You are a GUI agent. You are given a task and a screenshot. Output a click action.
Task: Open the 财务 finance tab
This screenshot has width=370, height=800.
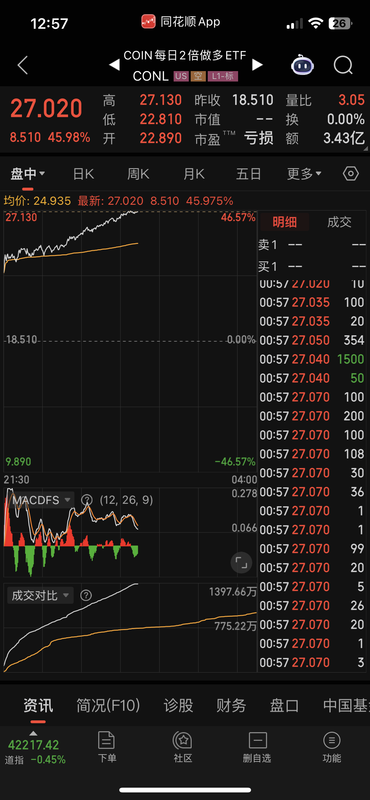(x=231, y=706)
